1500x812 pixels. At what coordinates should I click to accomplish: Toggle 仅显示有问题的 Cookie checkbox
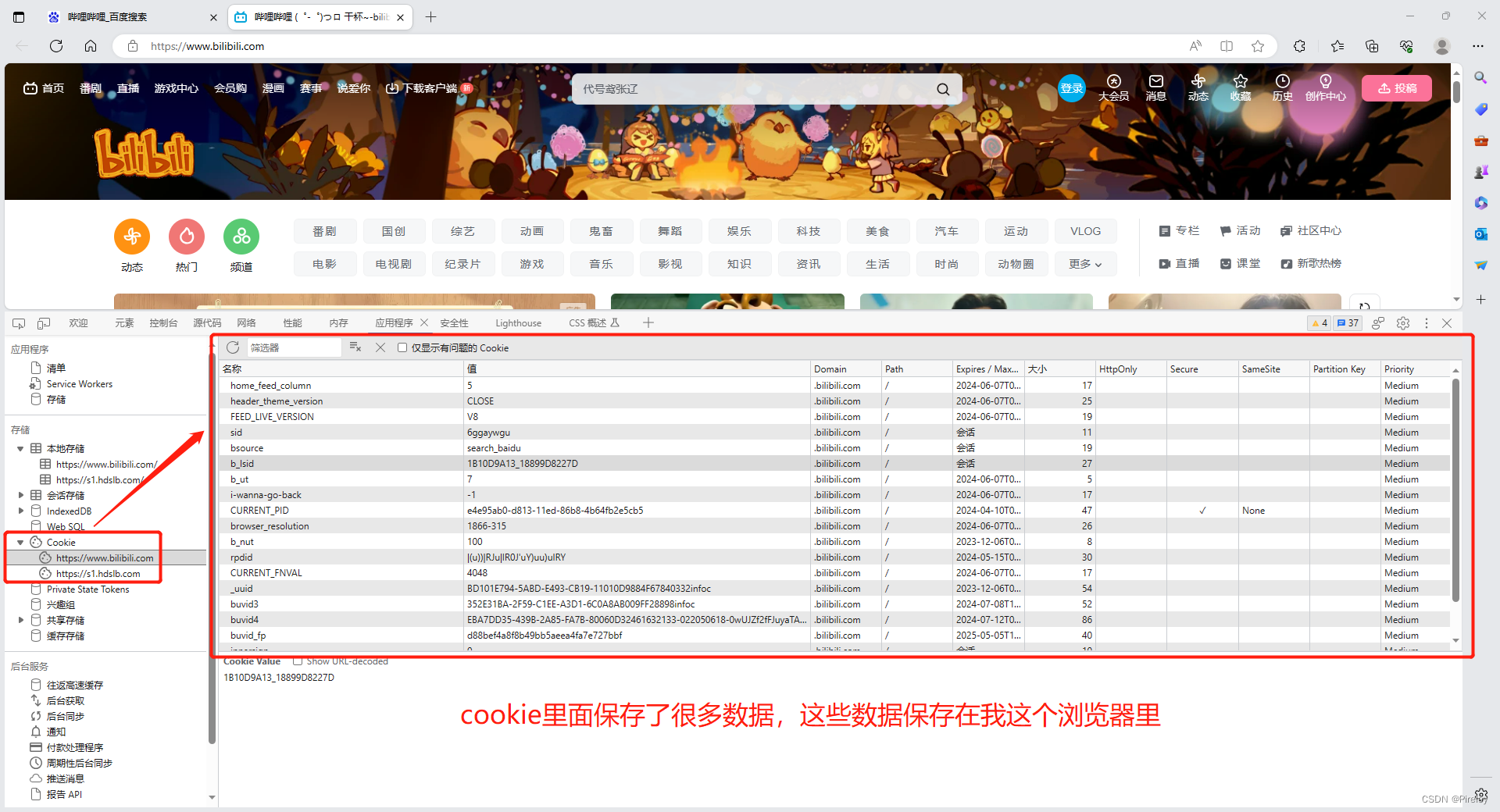pos(402,347)
